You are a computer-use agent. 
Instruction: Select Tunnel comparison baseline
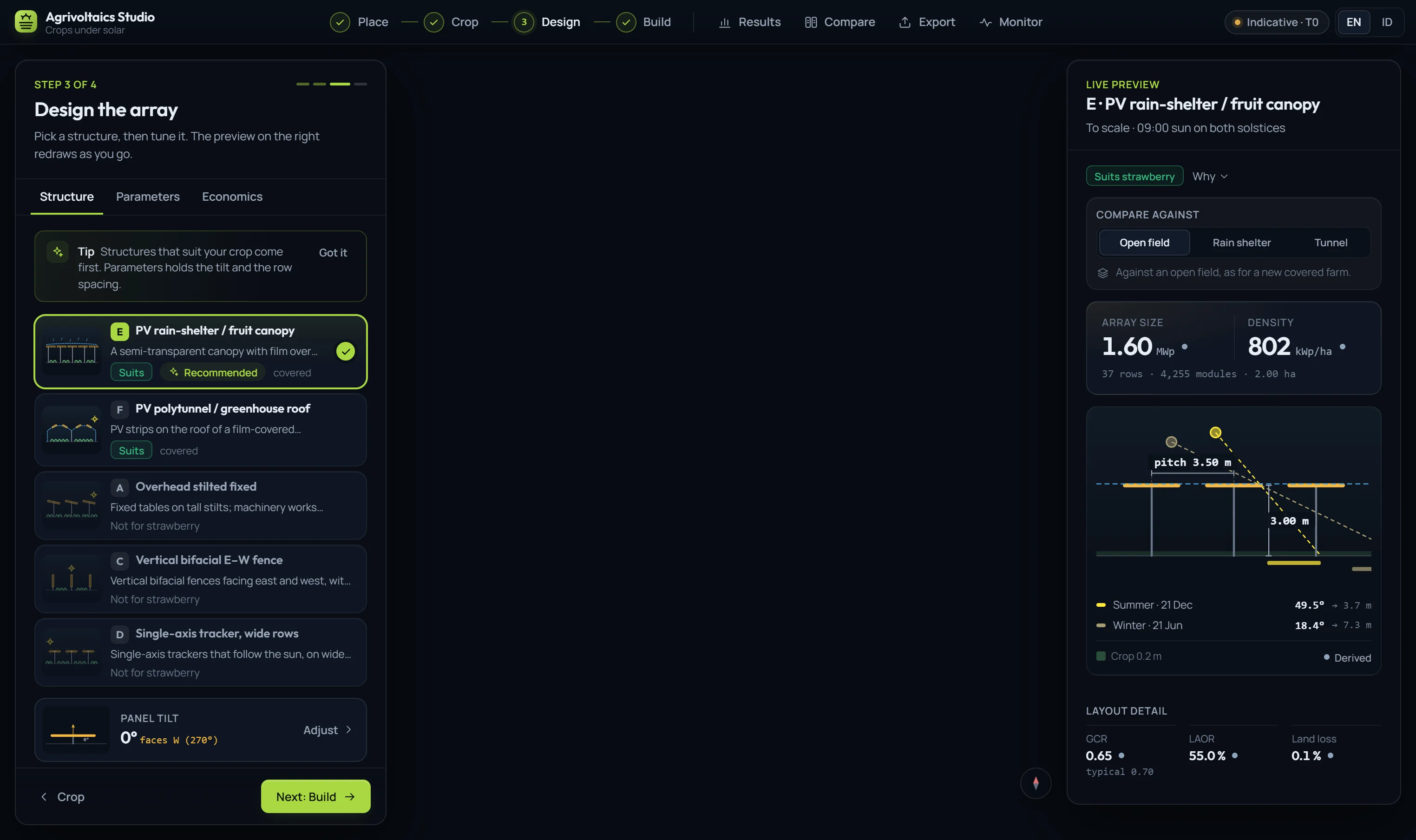pos(1330,243)
